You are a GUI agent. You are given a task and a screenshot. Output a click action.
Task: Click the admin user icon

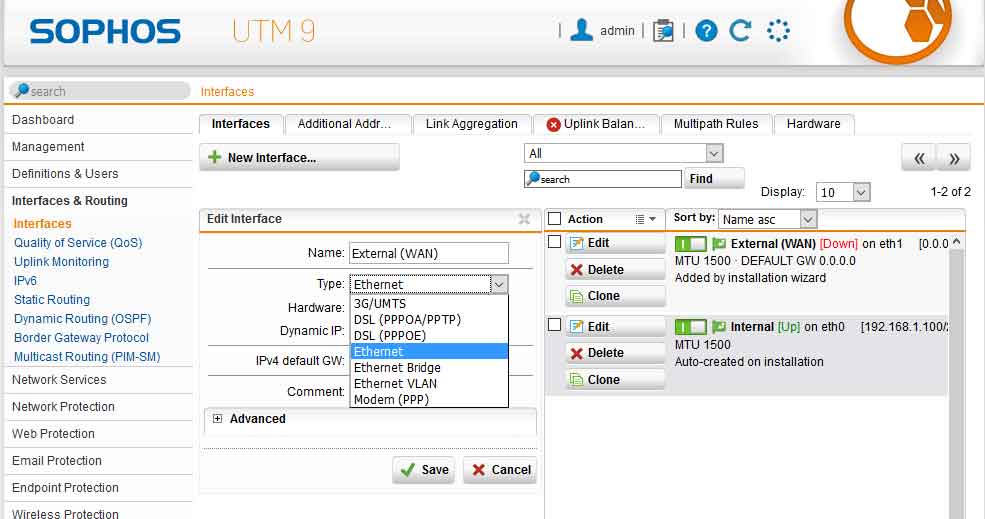[x=581, y=30]
